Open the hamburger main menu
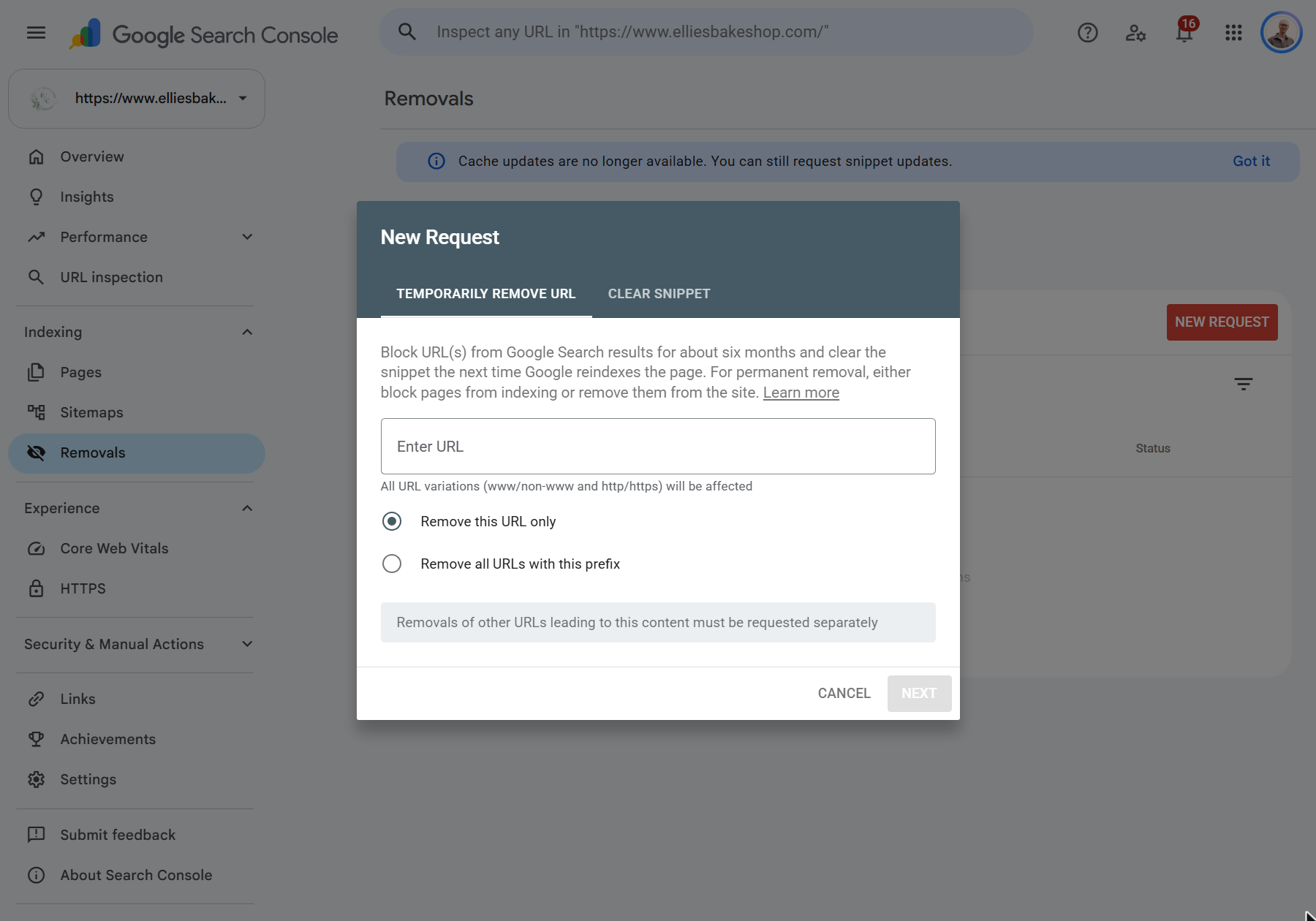The width and height of the screenshot is (1316, 921). coord(36,33)
